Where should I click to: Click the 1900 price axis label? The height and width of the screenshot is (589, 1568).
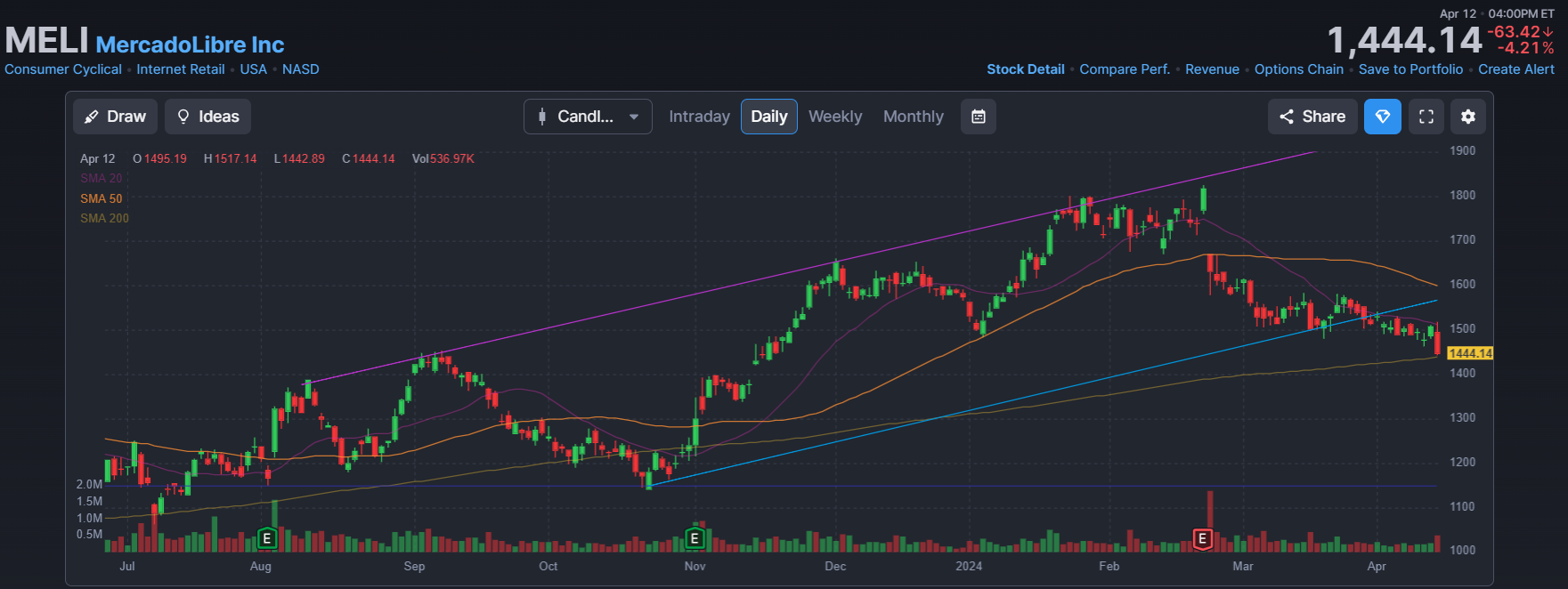pos(1462,150)
